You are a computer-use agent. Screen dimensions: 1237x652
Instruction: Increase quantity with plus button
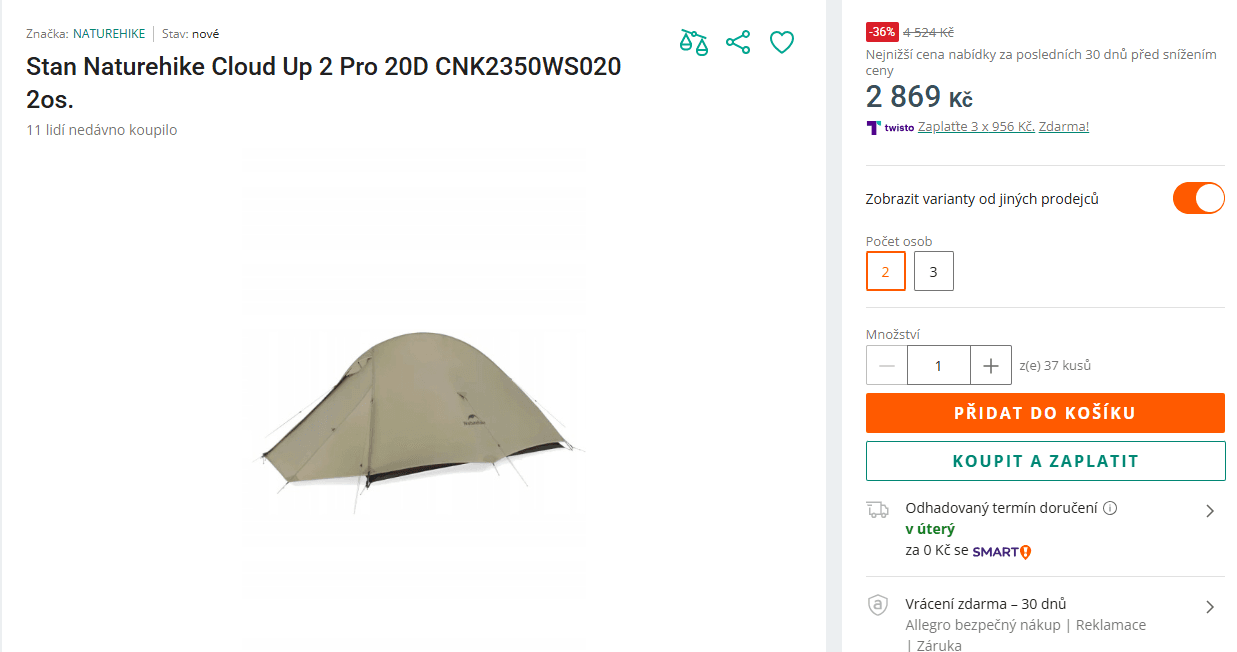(990, 364)
